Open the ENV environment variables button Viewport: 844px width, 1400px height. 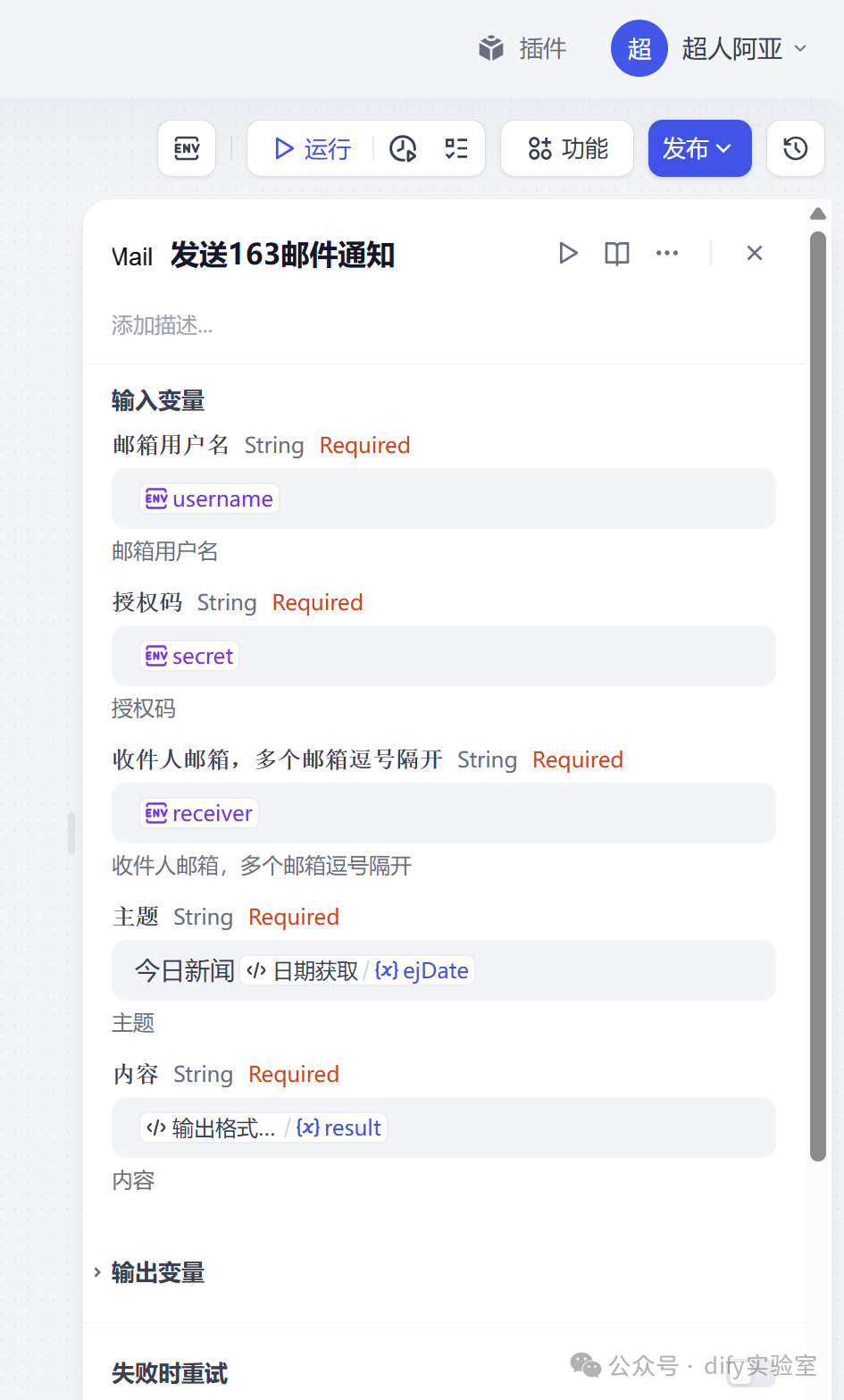click(x=187, y=148)
